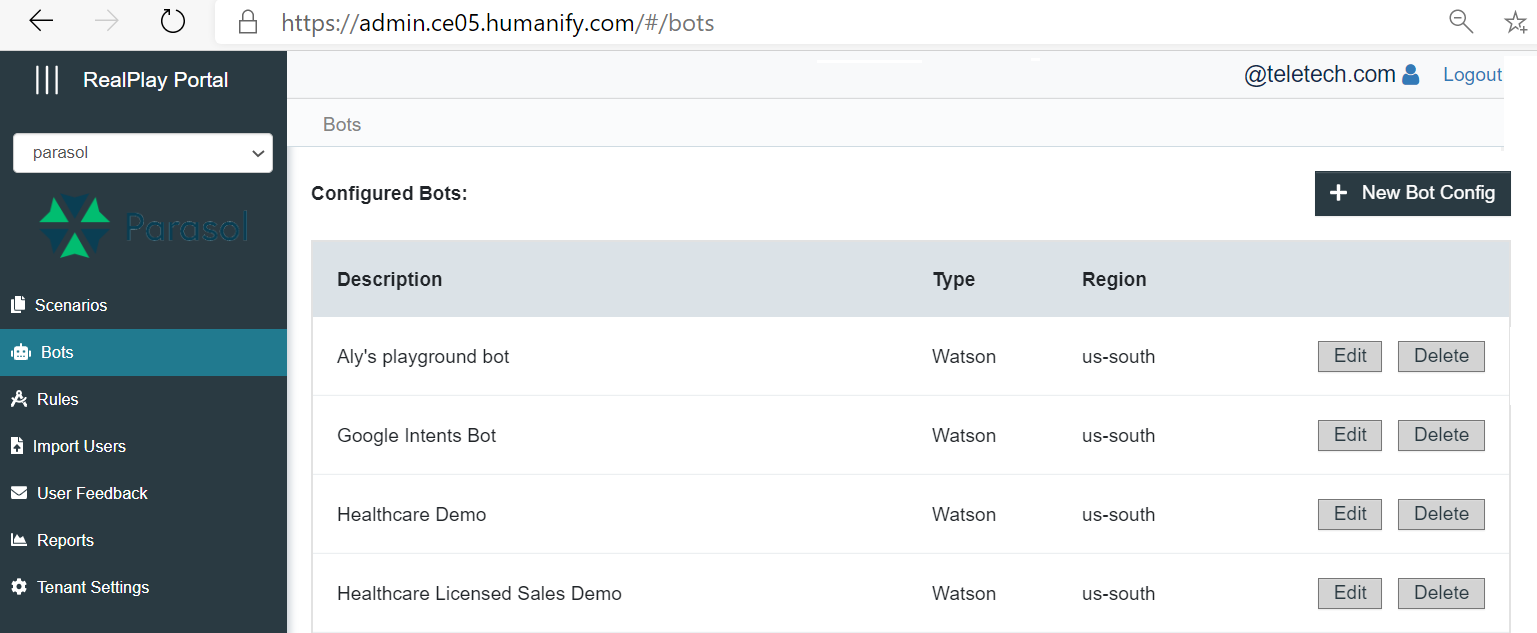Click the user profile icon
Screen dimensions: 1537x633
click(x=1411, y=74)
